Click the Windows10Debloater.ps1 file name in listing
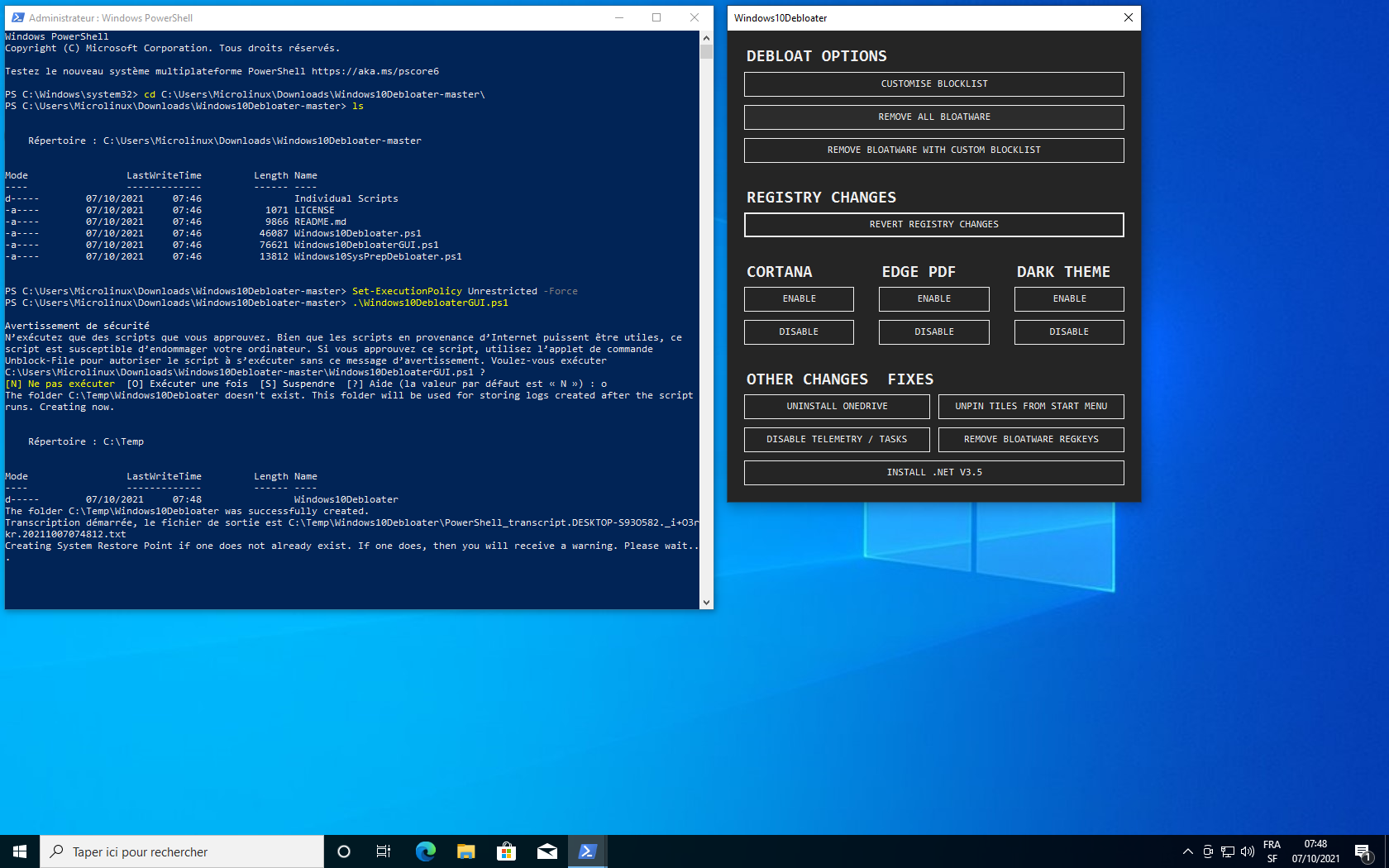The height and width of the screenshot is (868, 1389). point(358,234)
